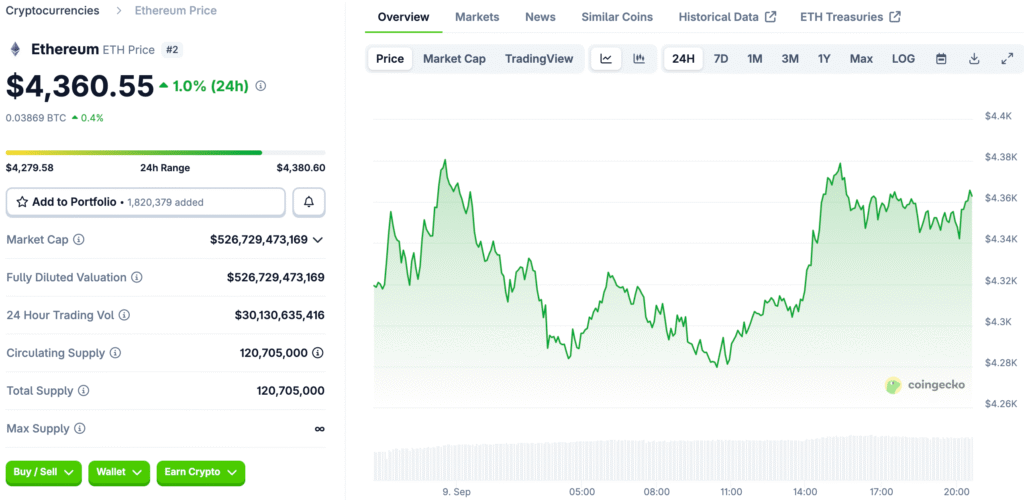1024x500 pixels.
Task: Open the Overview tab
Action: point(404,17)
